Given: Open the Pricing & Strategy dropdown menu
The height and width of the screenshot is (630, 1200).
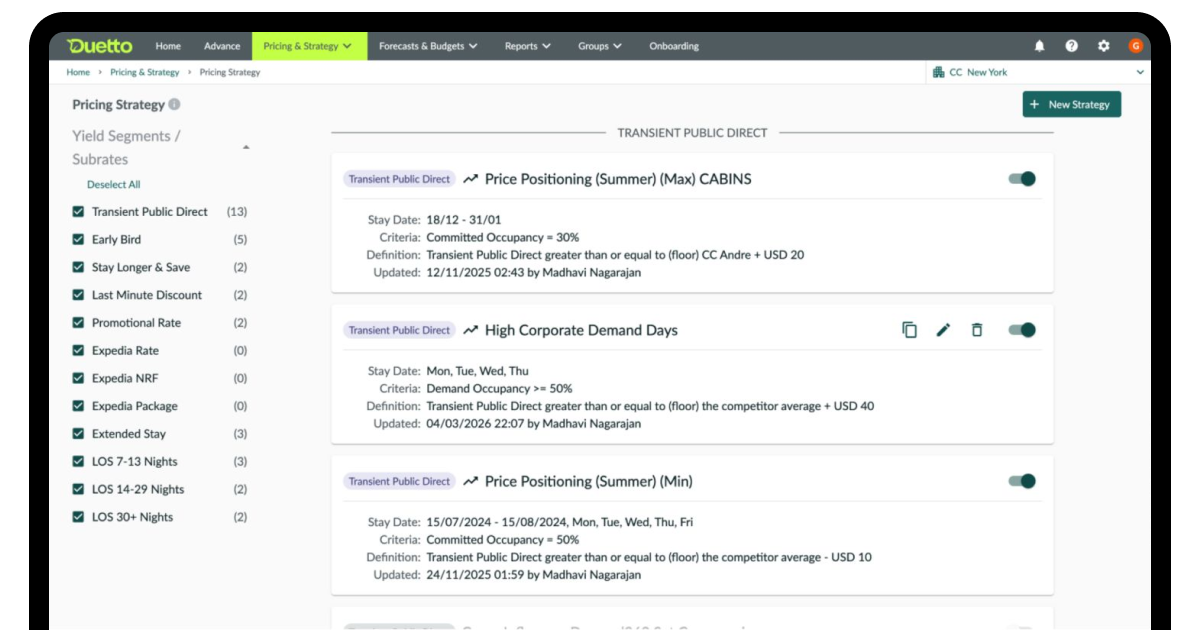Looking at the screenshot, I should coord(309,46).
